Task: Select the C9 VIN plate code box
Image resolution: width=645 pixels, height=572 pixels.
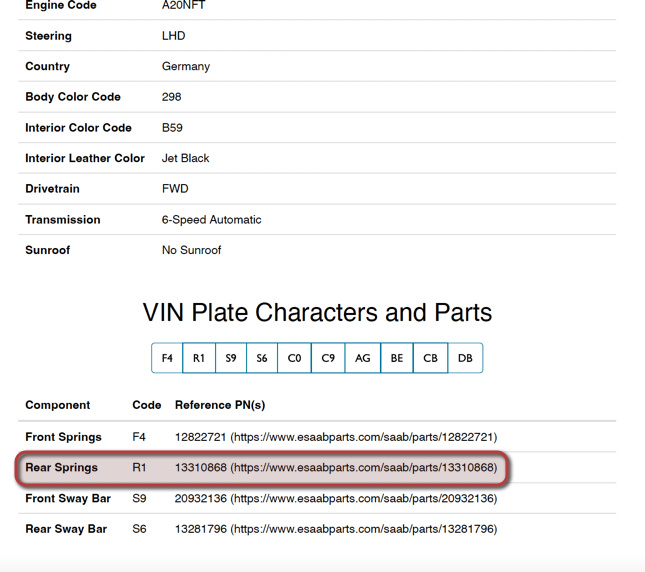Action: click(x=328, y=358)
